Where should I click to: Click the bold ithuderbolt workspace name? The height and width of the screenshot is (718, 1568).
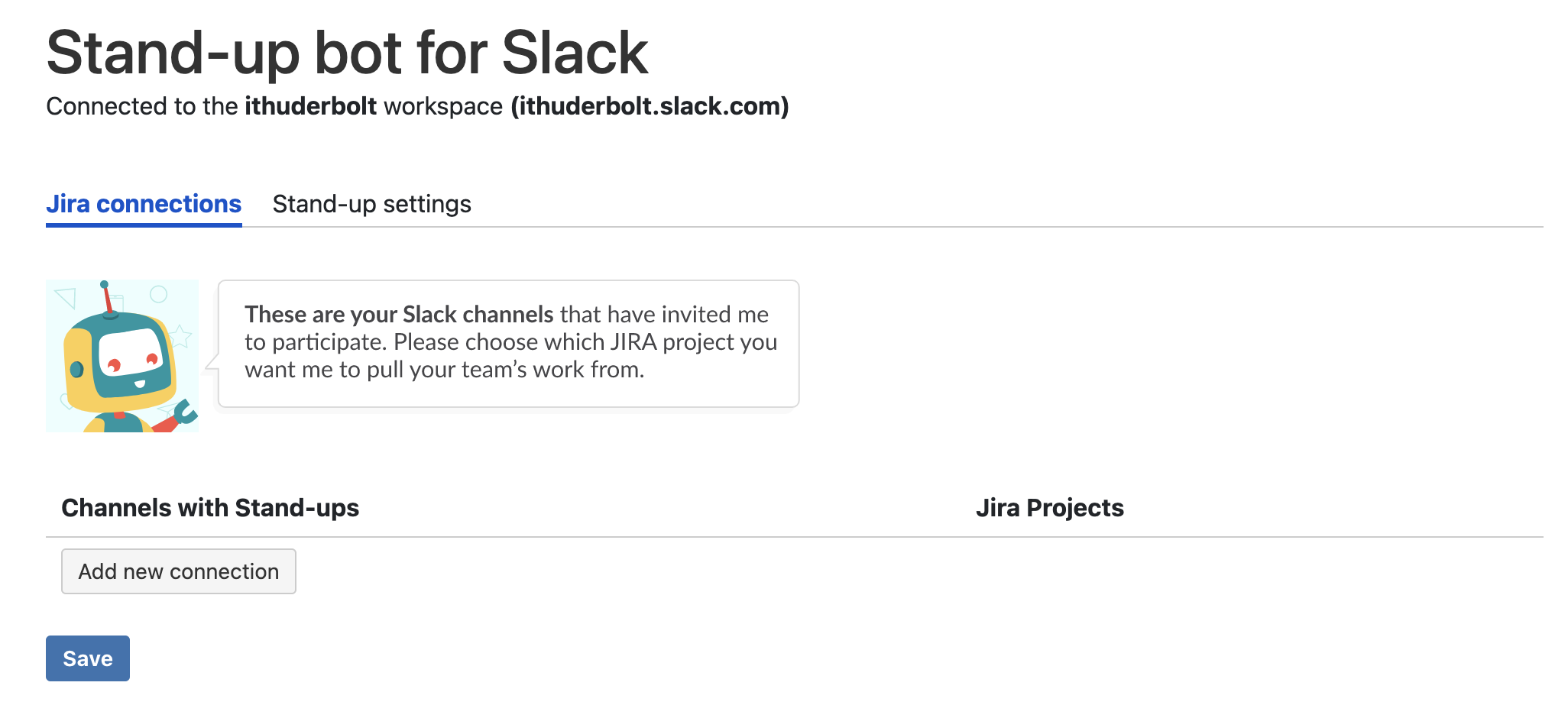tap(311, 106)
